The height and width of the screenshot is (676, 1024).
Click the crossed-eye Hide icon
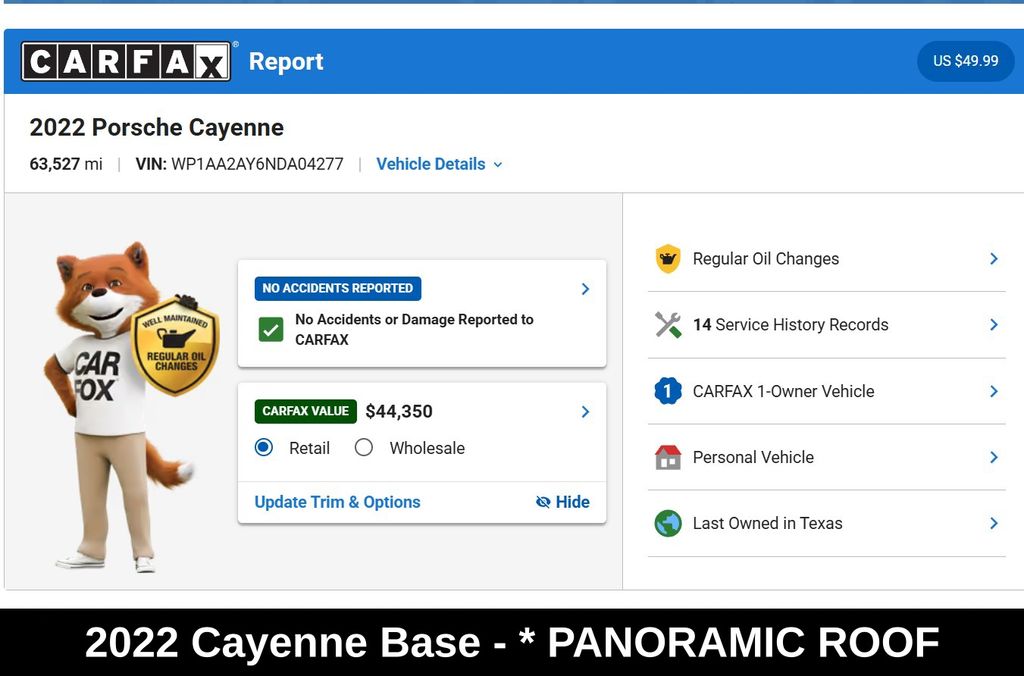pyautogui.click(x=543, y=502)
